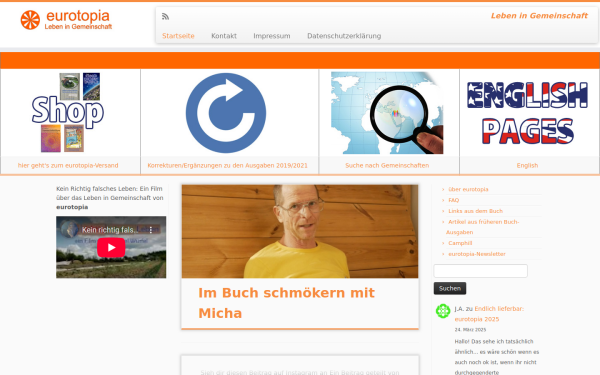Open 'Artikel aus früheren Buch-Ausgaben' link

click(483, 227)
